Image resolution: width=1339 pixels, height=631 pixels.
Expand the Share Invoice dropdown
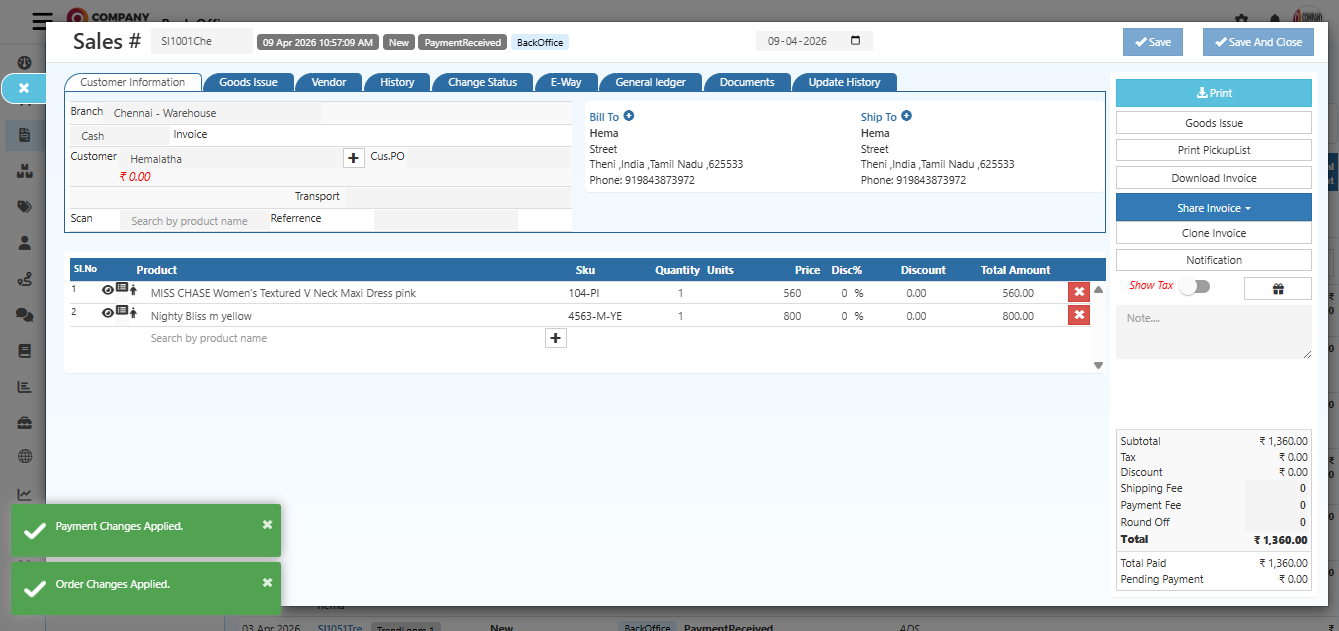pos(1213,207)
